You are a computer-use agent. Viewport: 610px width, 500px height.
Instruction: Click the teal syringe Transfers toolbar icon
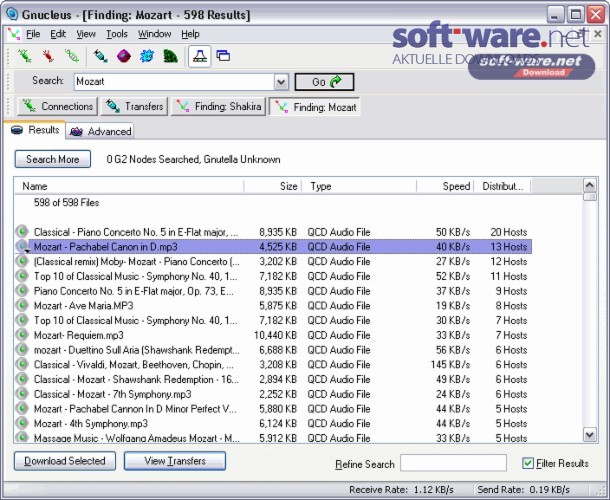[100, 56]
